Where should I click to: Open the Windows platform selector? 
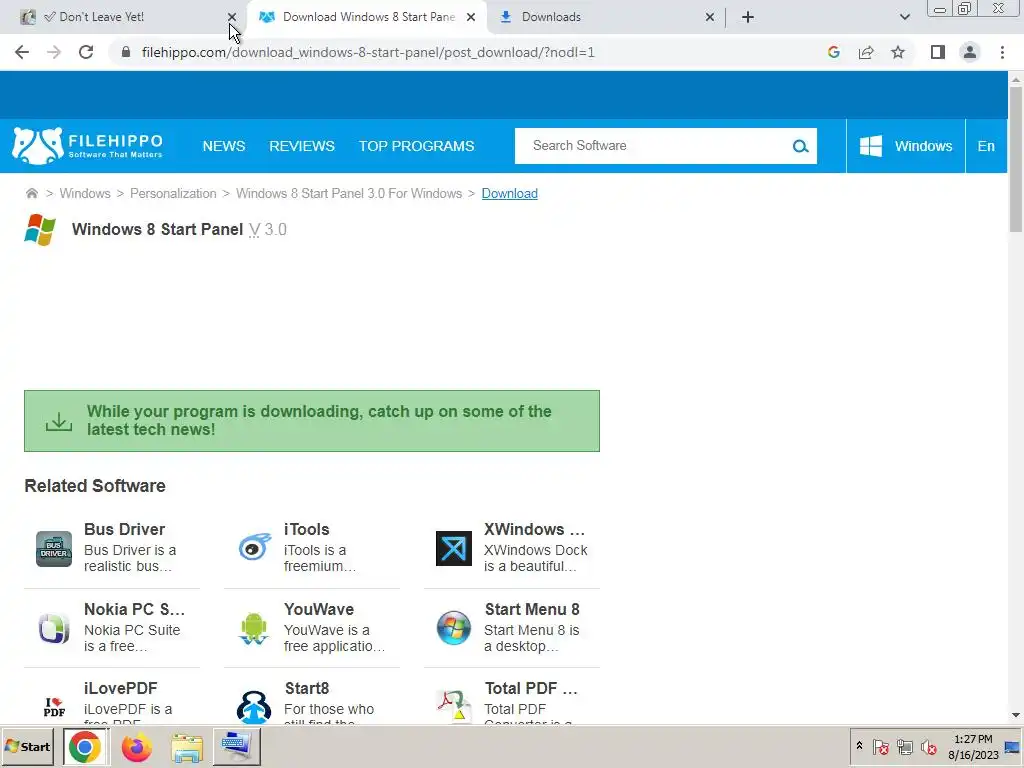coord(906,146)
